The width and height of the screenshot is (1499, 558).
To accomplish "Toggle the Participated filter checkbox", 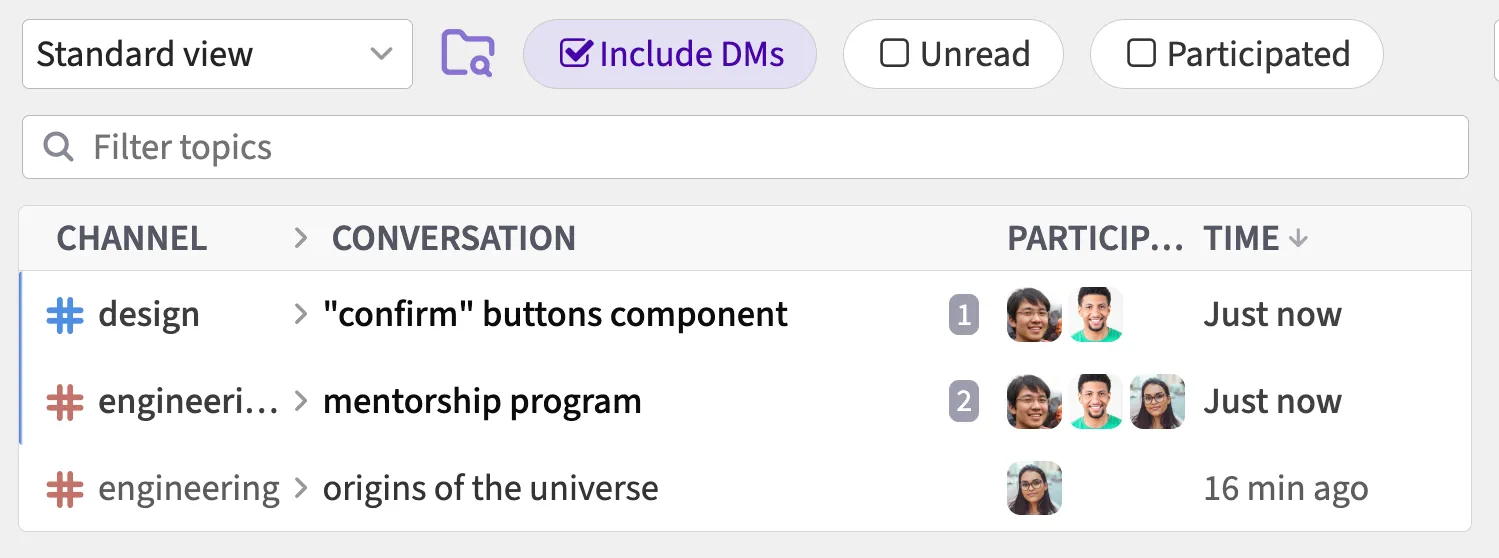I will pyautogui.click(x=1141, y=53).
